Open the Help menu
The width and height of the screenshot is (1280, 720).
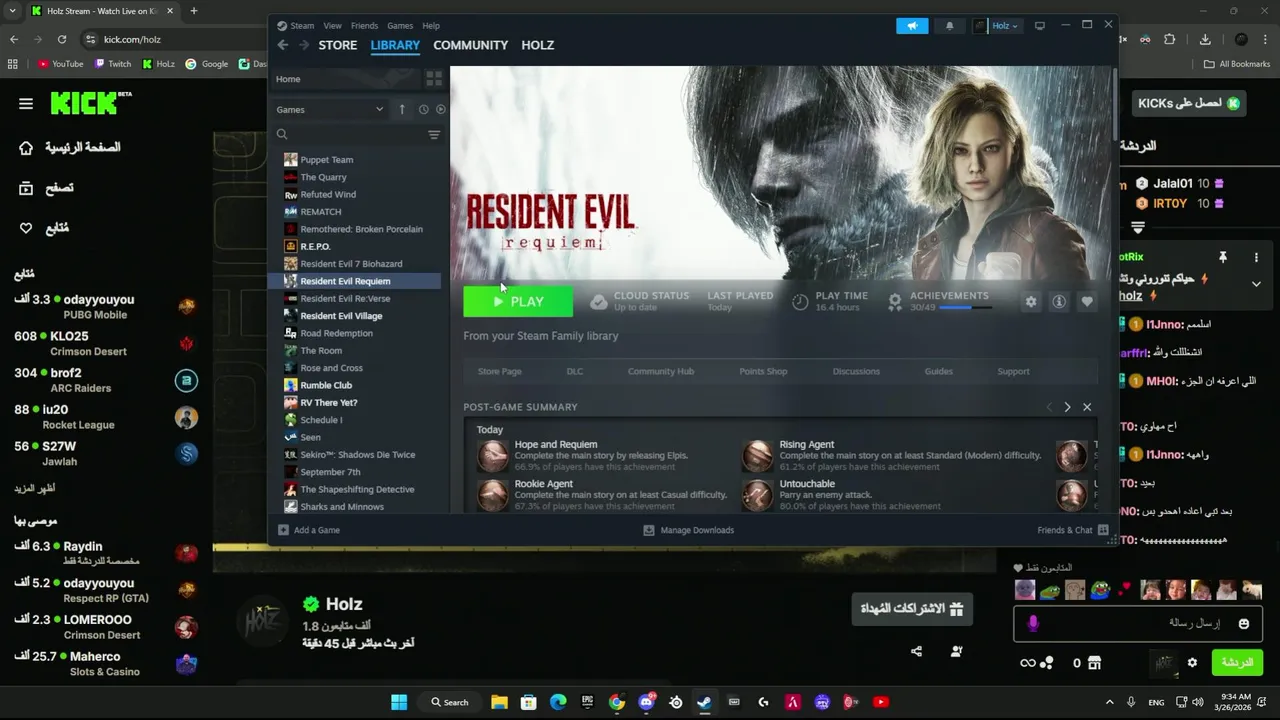point(431,26)
